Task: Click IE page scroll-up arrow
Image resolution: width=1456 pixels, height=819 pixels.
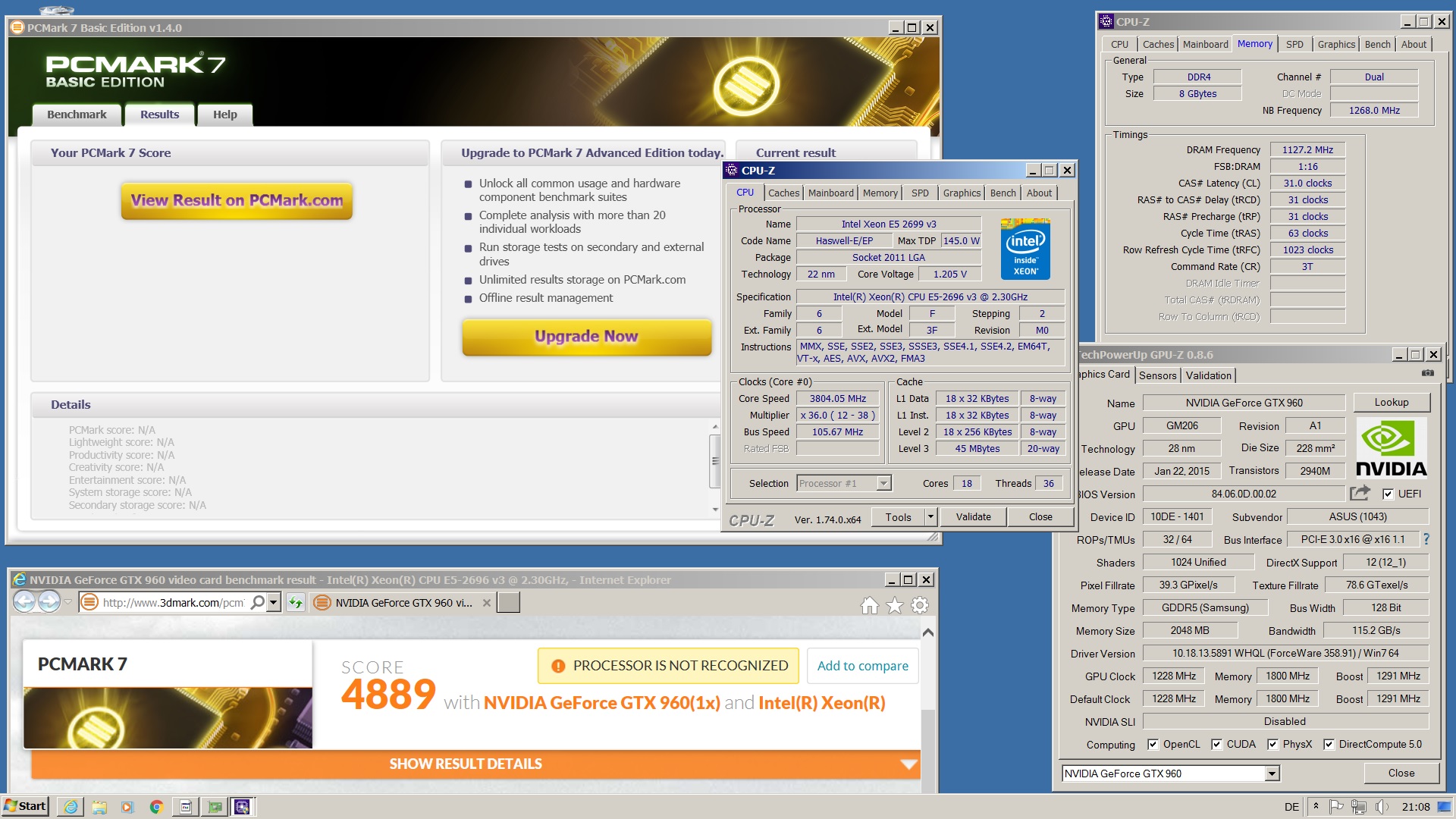Action: point(928,632)
